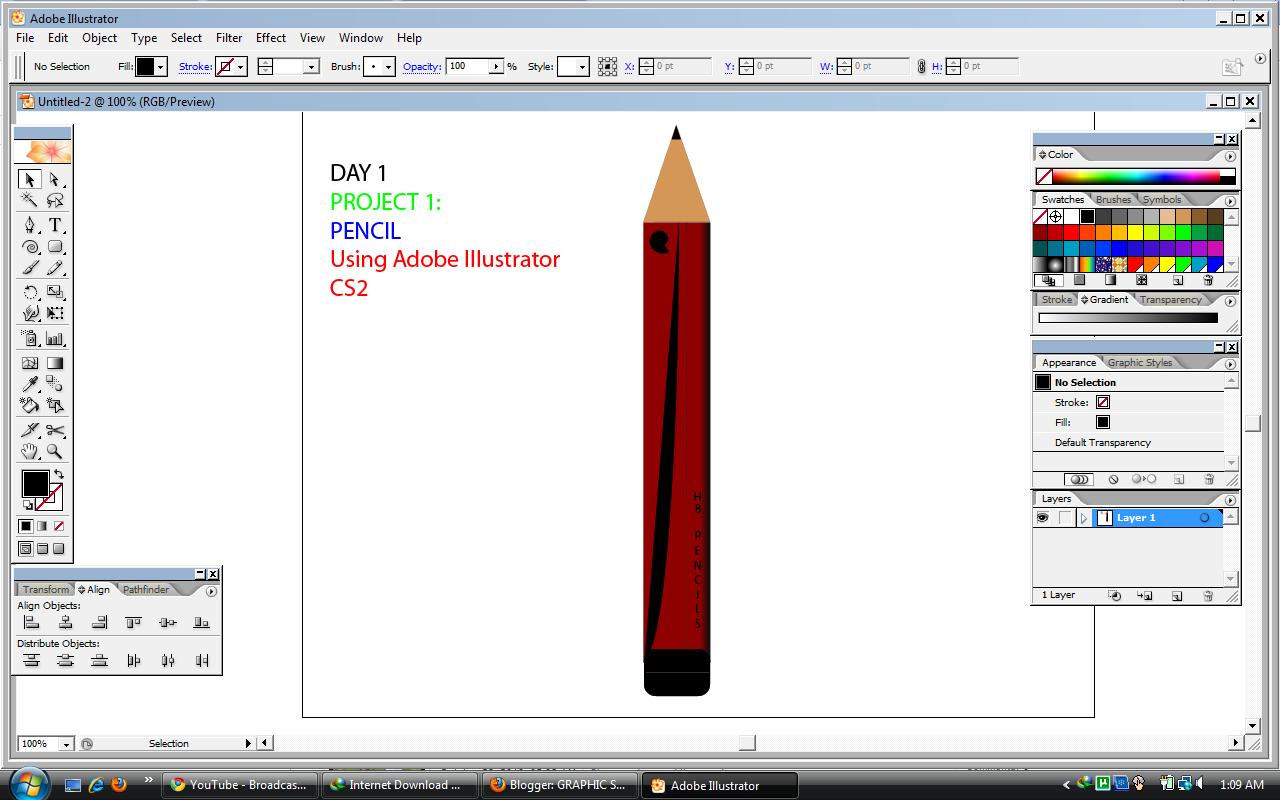Click the Horizontal Align Left icon

coord(31,622)
